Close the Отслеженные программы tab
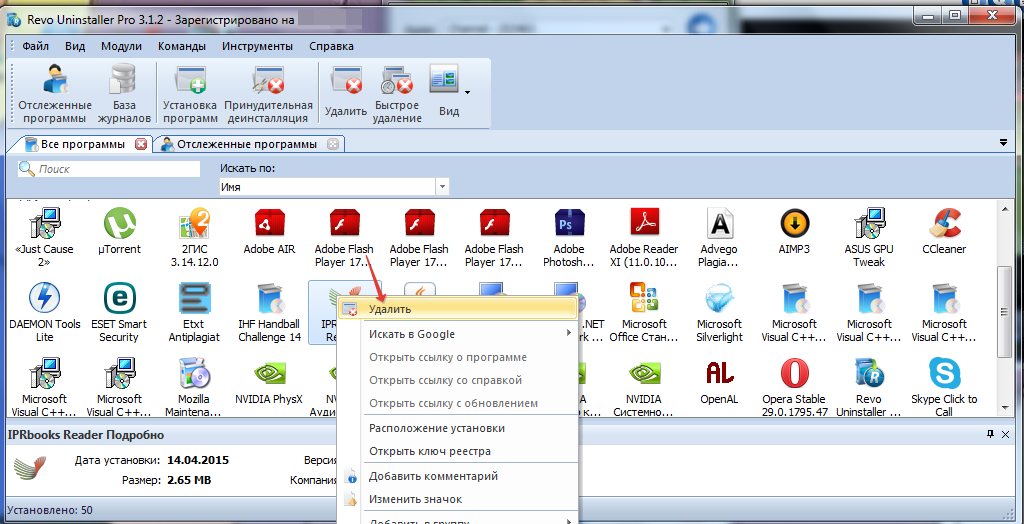The image size is (1024, 524). [332, 144]
